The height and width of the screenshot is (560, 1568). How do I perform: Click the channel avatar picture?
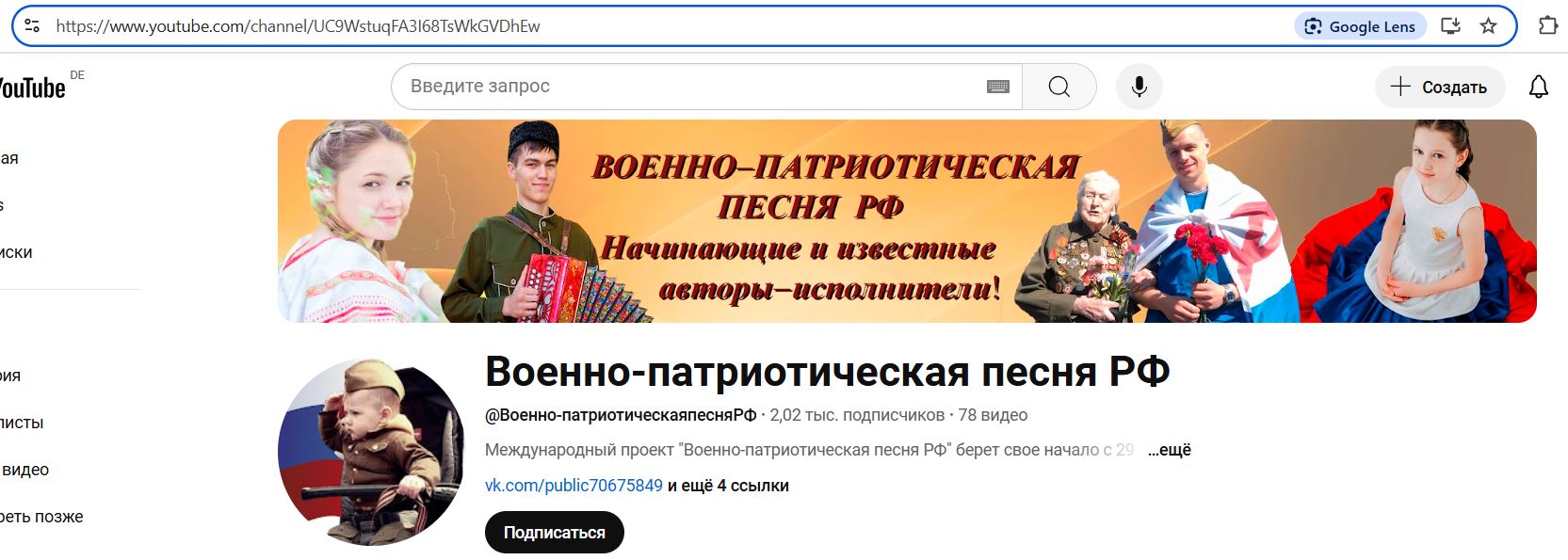point(372,452)
